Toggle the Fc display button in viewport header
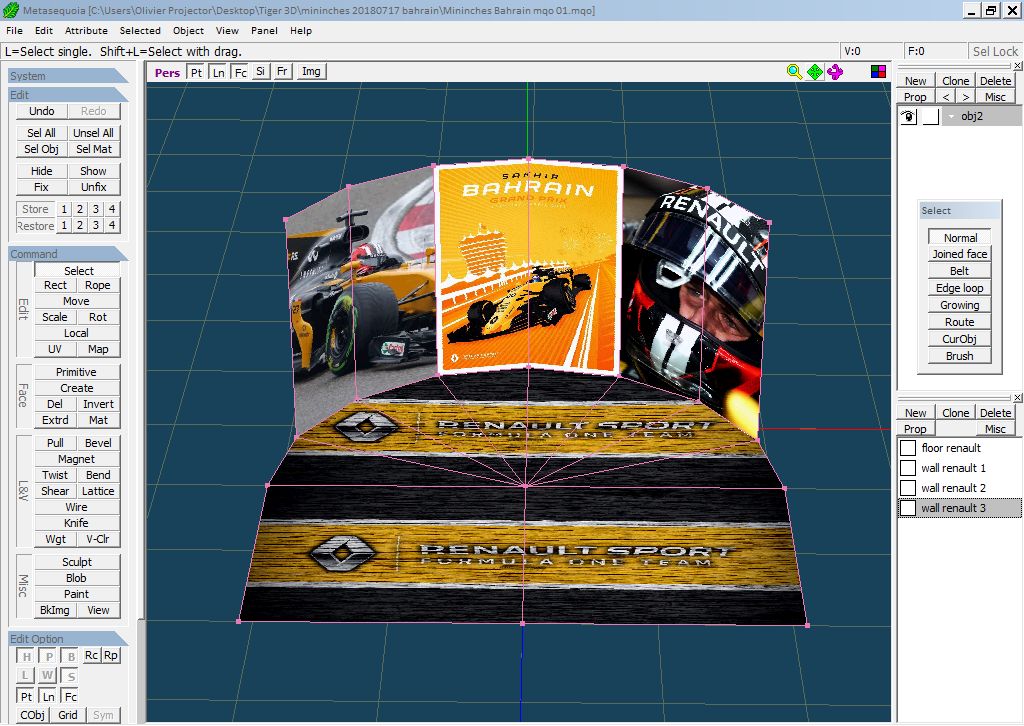The width and height of the screenshot is (1024, 726). (x=240, y=72)
